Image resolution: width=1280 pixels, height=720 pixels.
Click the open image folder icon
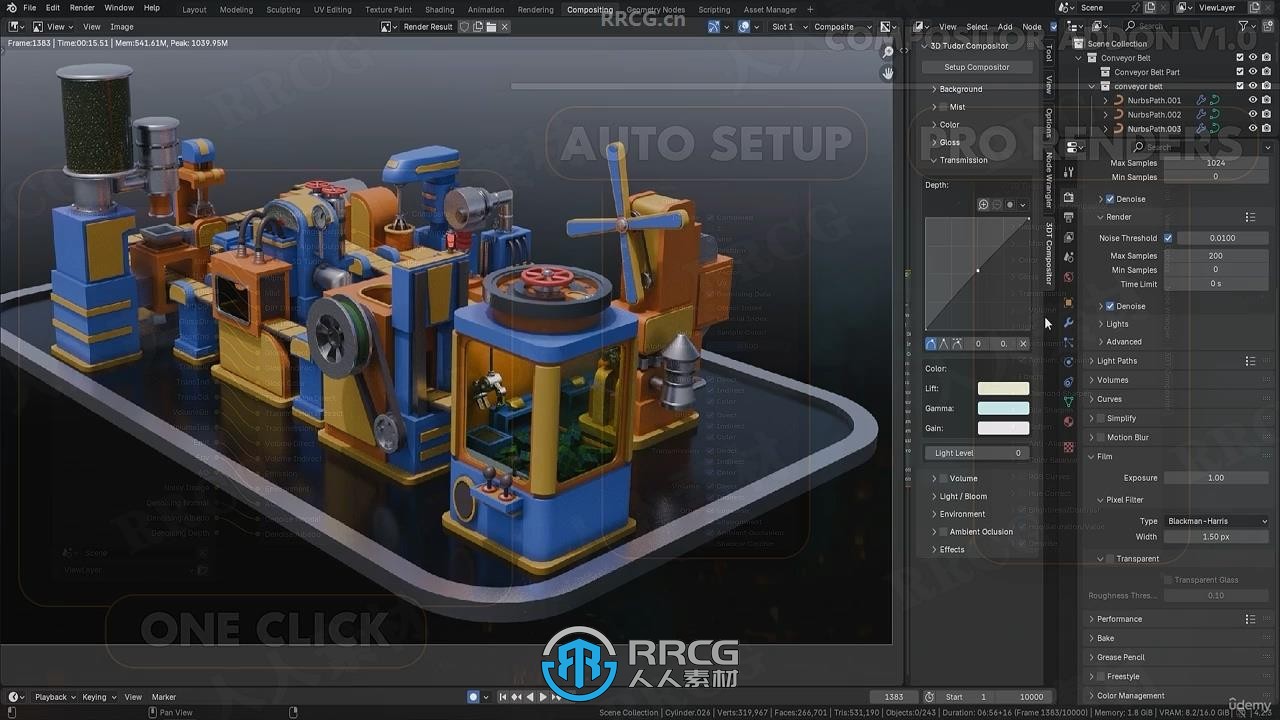pyautogui.click(x=492, y=26)
